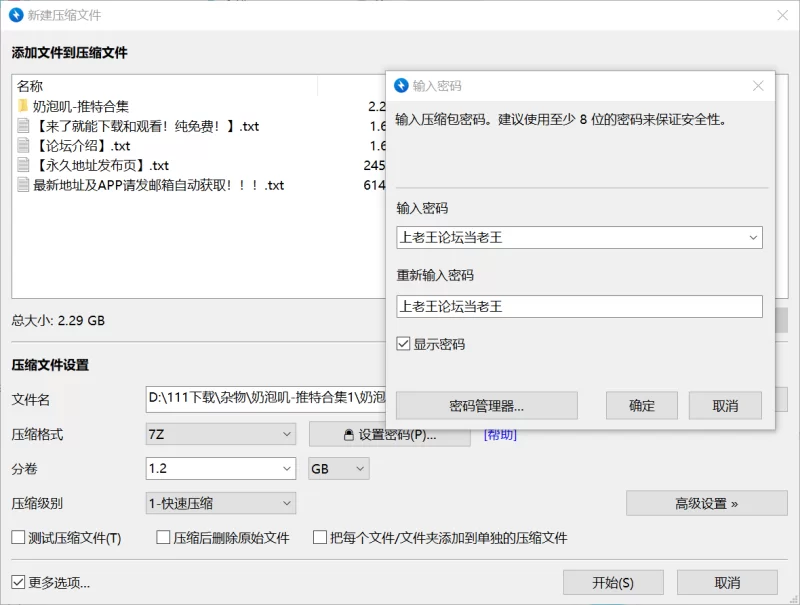Open the password history dropdown arrow
800x605 pixels.
pos(753,238)
